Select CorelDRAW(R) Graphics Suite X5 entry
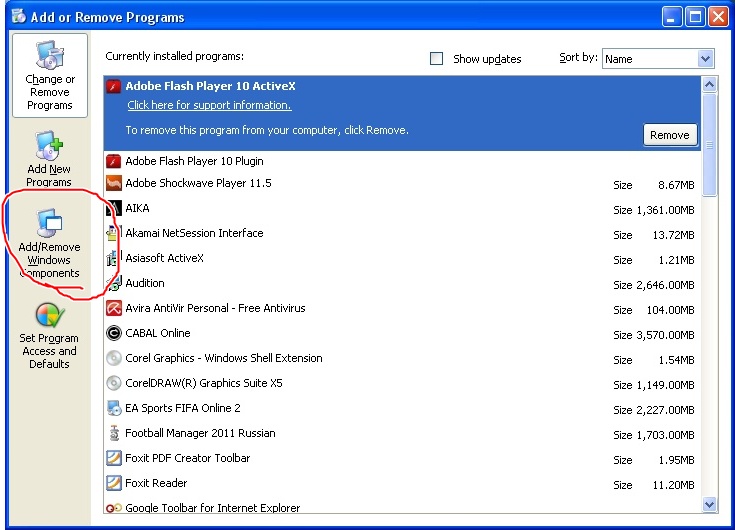735x530 pixels. pos(402,383)
